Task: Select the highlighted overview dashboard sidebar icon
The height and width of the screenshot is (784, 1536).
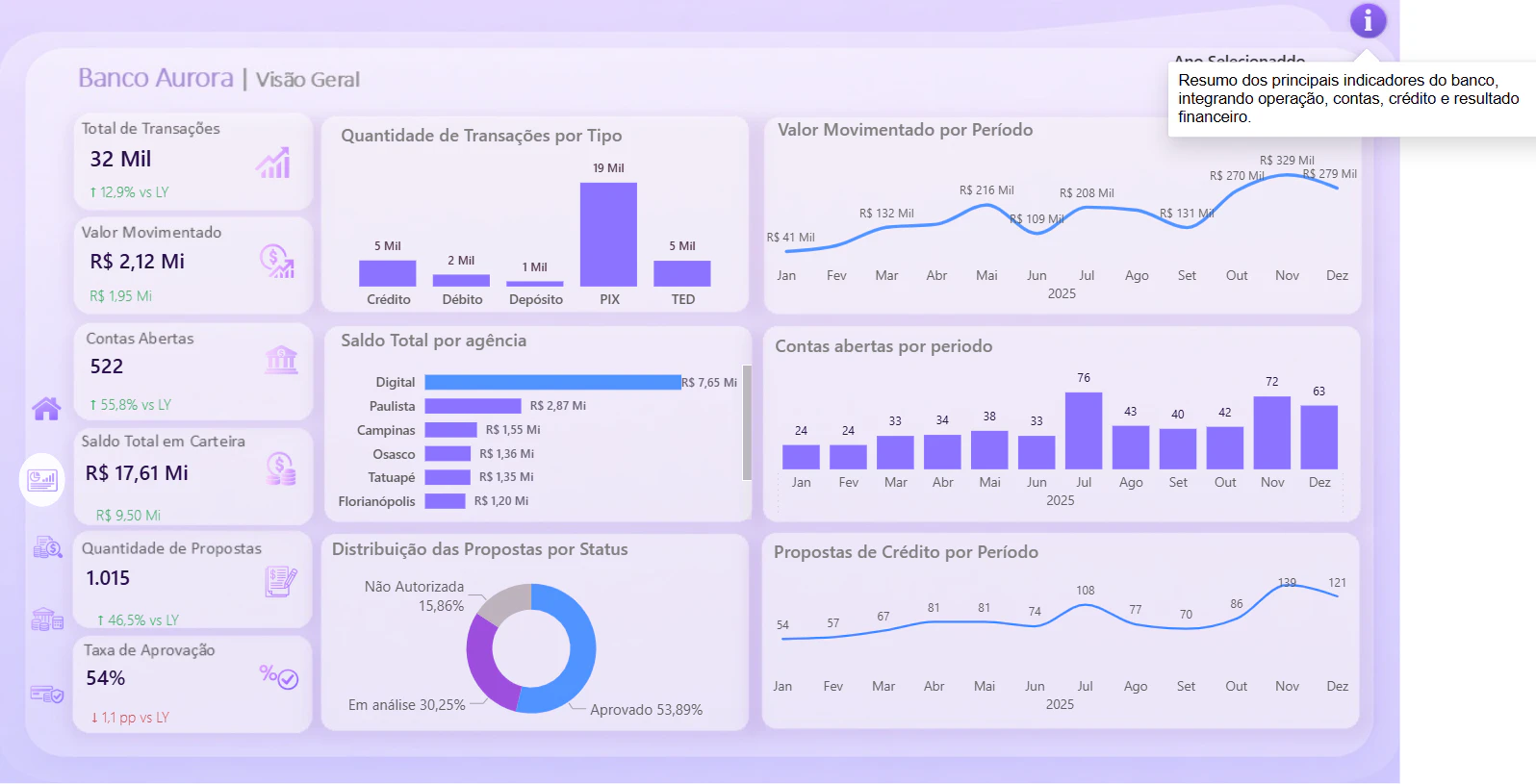Action: 42,479
